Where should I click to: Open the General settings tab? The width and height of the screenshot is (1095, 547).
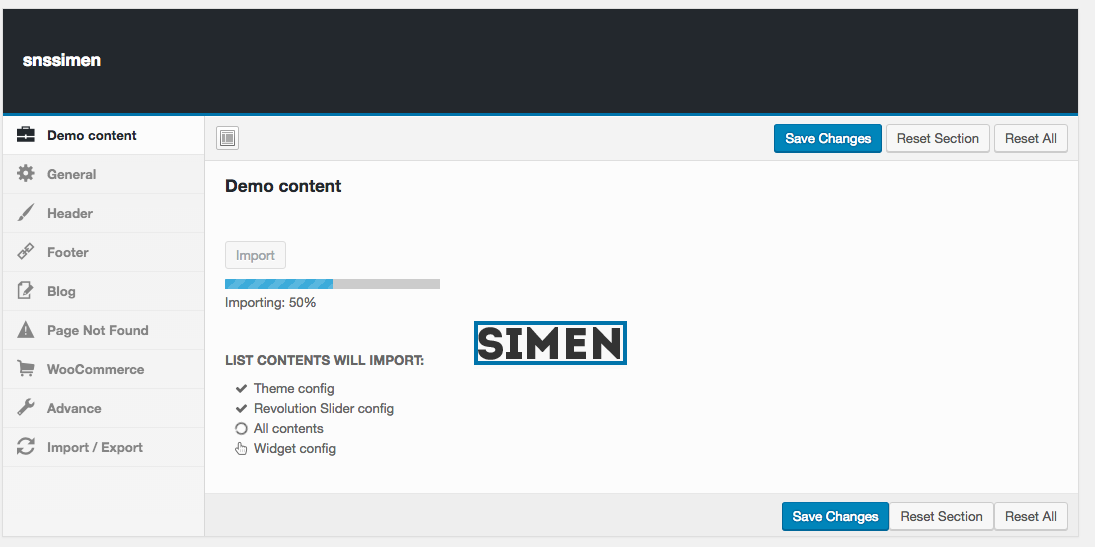click(x=72, y=174)
